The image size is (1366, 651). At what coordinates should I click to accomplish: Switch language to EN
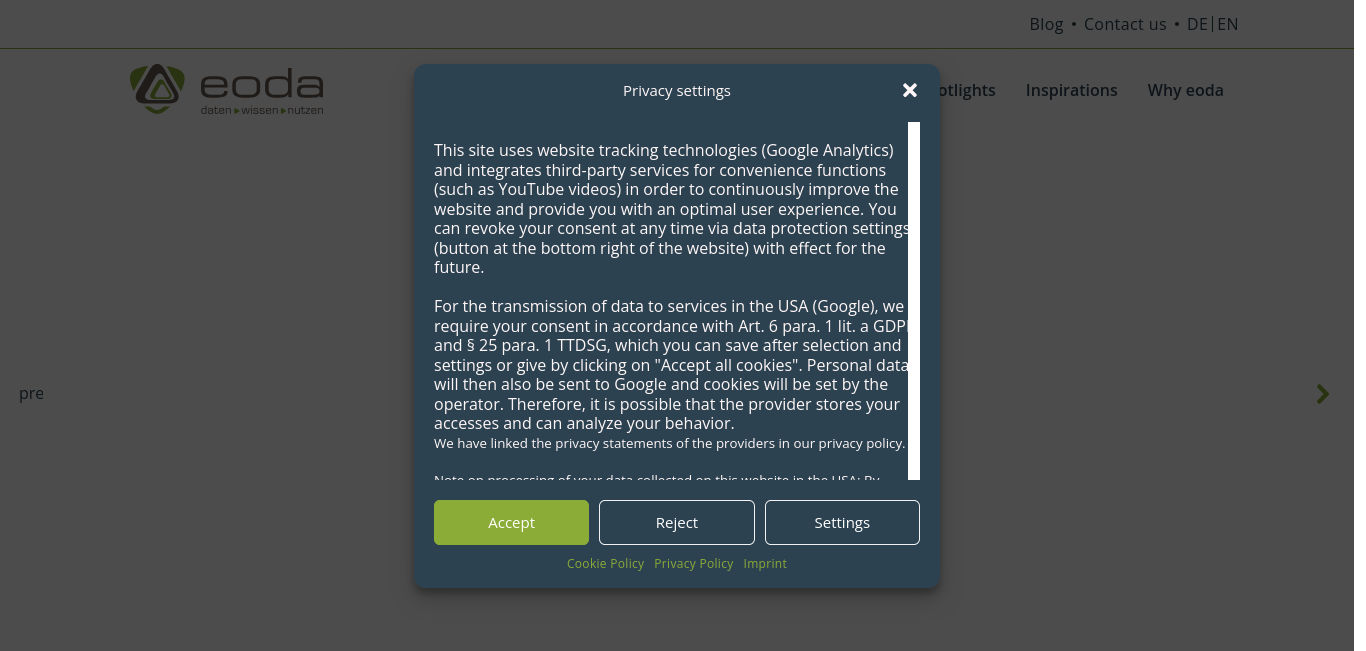1228,24
